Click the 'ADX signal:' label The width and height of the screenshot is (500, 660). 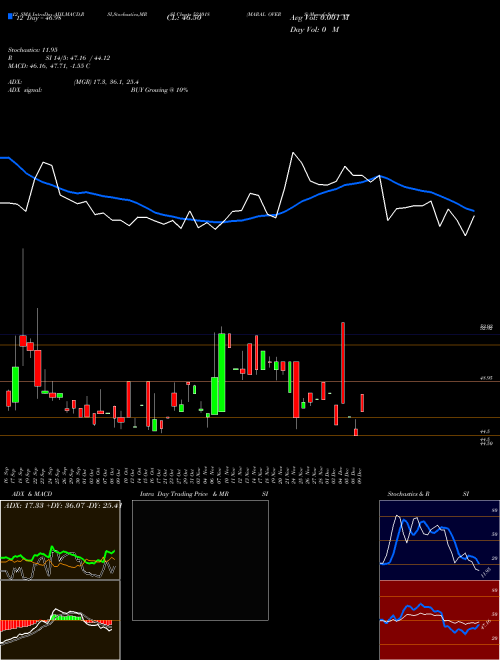(24, 90)
